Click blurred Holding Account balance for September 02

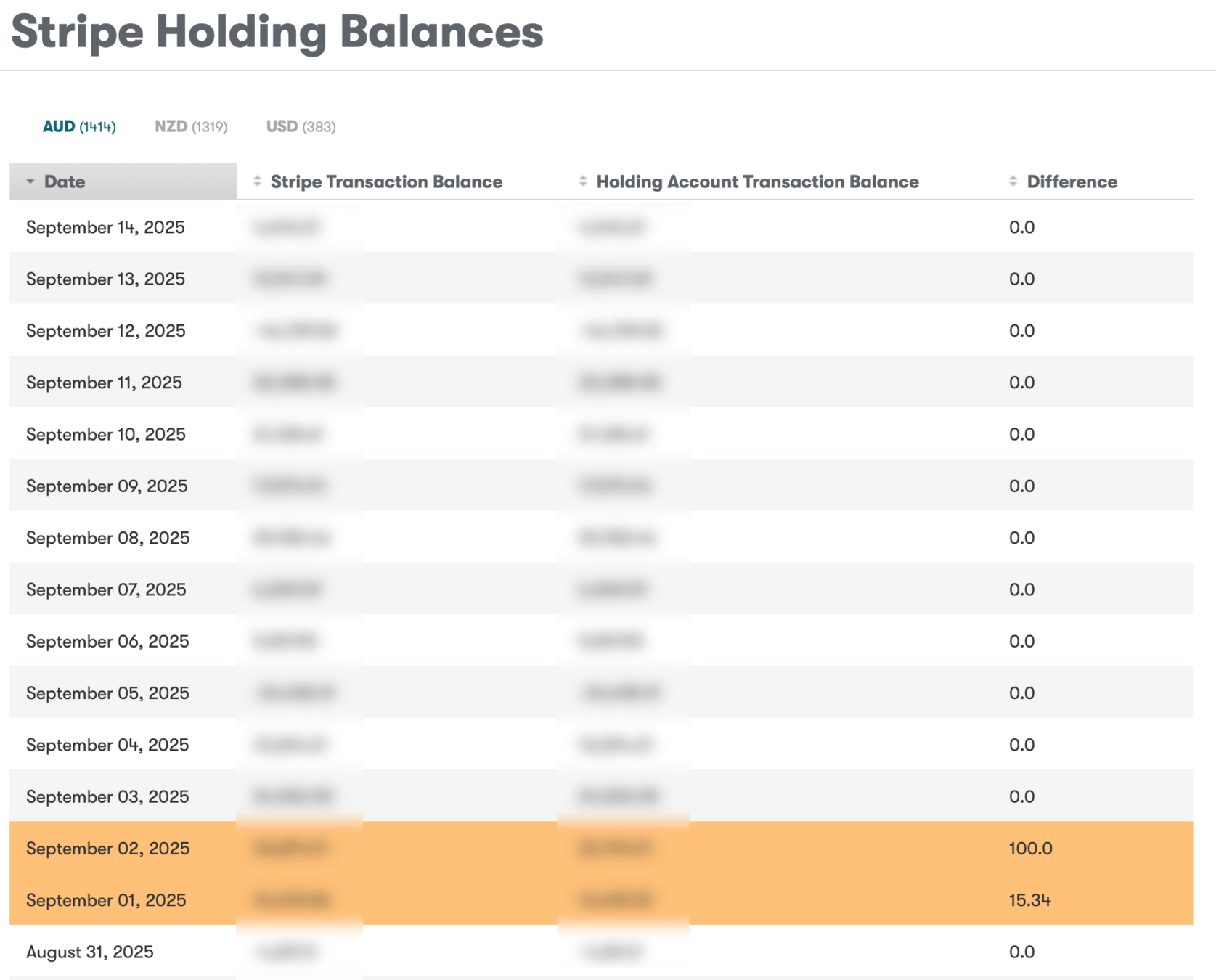[x=615, y=848]
